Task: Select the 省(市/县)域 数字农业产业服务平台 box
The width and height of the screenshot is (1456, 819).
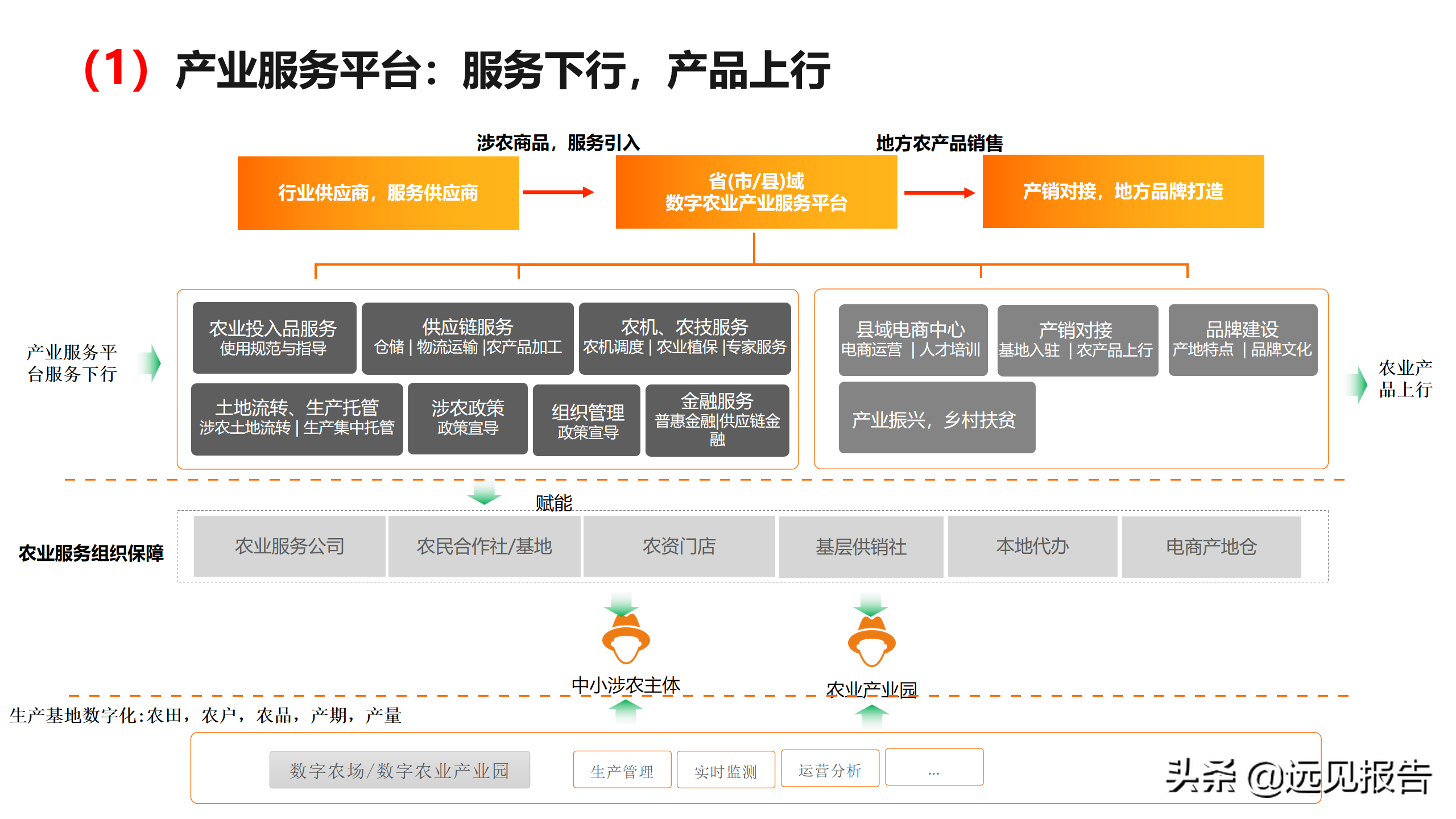Action: coord(756,192)
